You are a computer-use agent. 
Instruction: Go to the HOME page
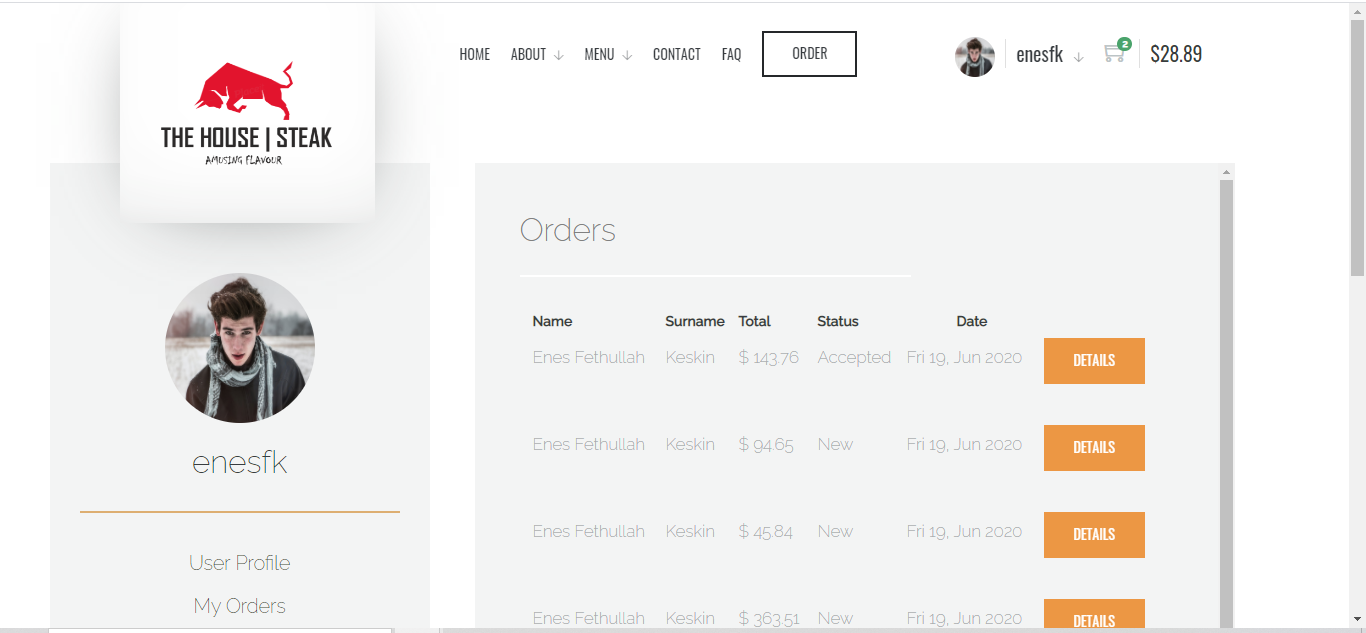coord(475,54)
